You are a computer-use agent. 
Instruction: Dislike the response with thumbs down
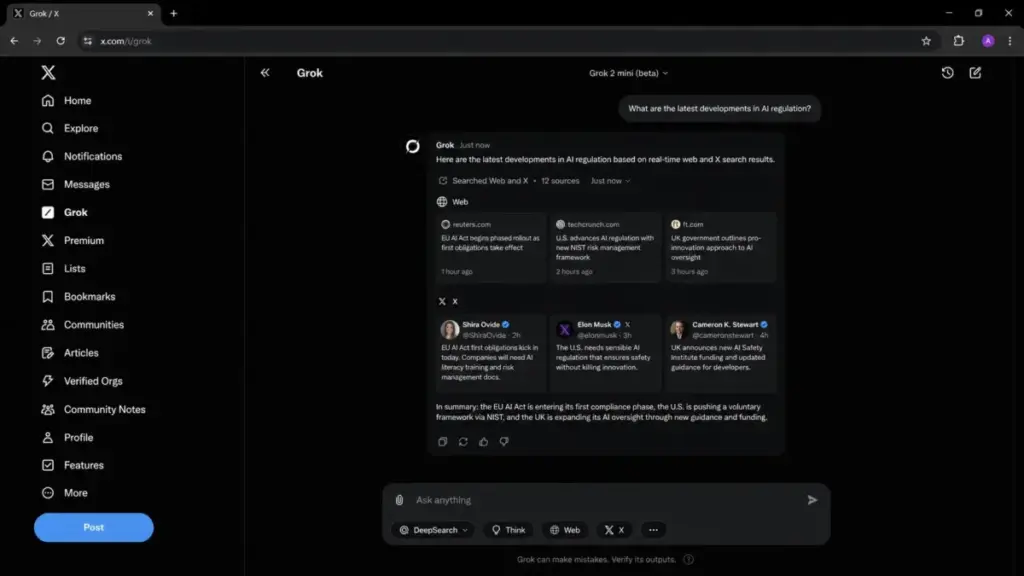coord(504,442)
